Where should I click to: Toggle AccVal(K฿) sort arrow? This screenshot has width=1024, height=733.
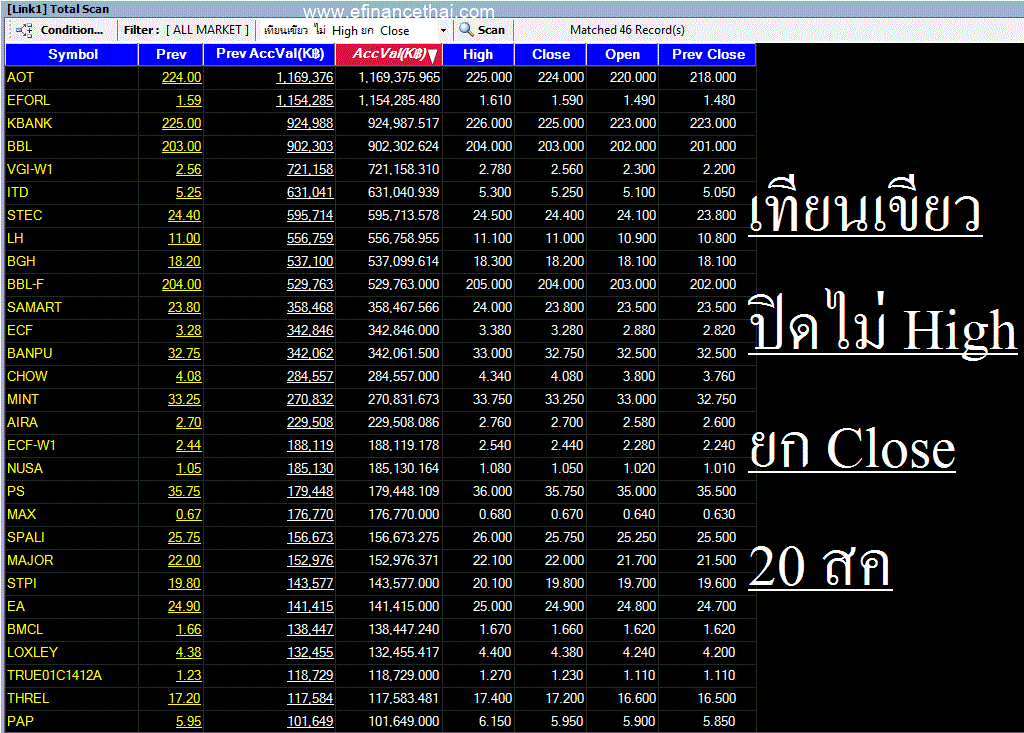(432, 56)
